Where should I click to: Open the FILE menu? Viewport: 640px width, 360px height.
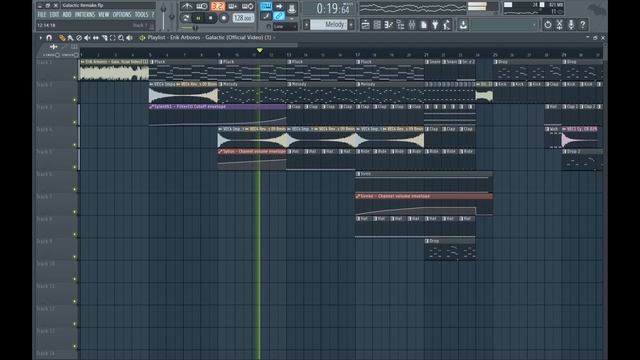point(42,15)
